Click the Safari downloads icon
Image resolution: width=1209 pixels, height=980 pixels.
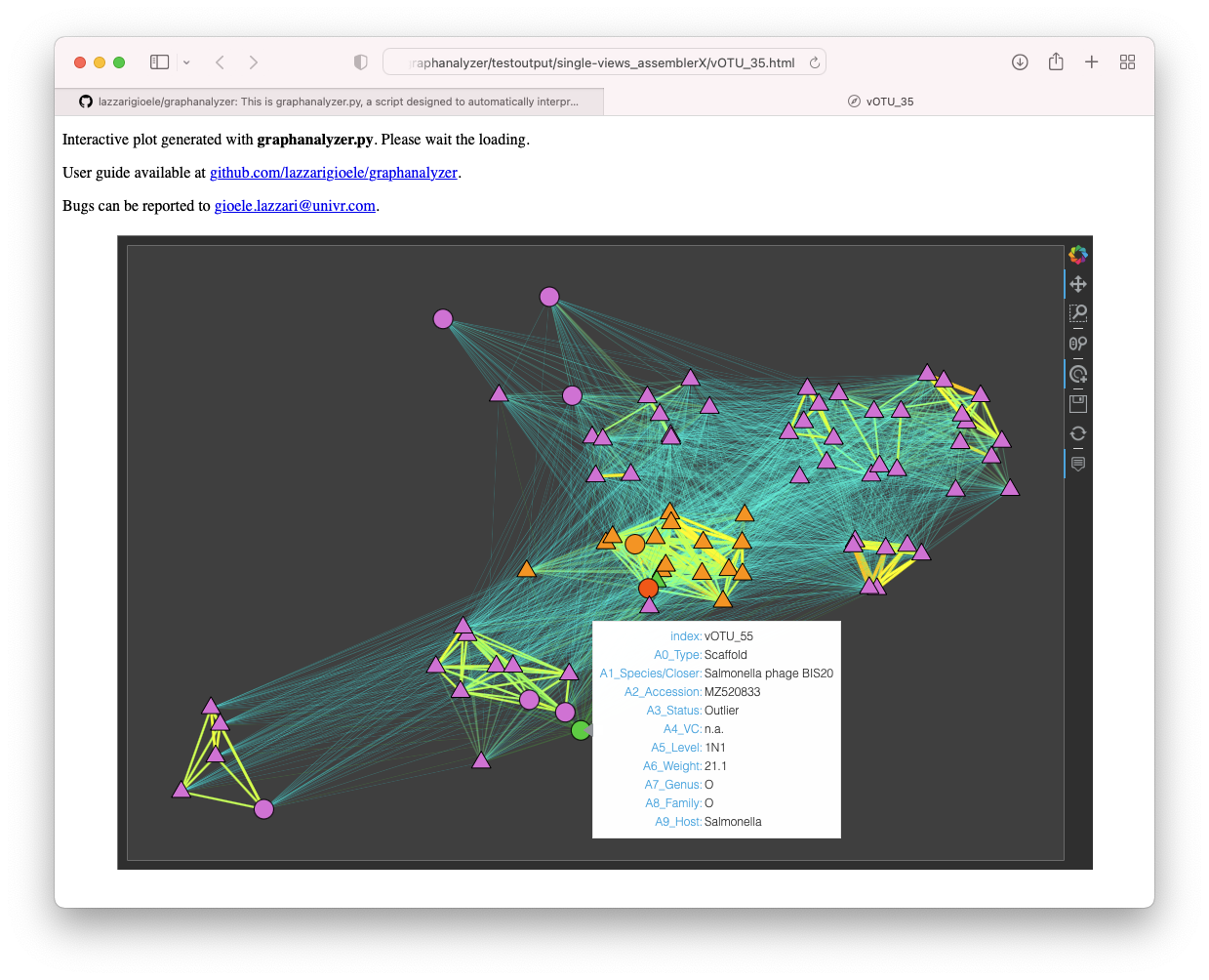[x=1020, y=61]
